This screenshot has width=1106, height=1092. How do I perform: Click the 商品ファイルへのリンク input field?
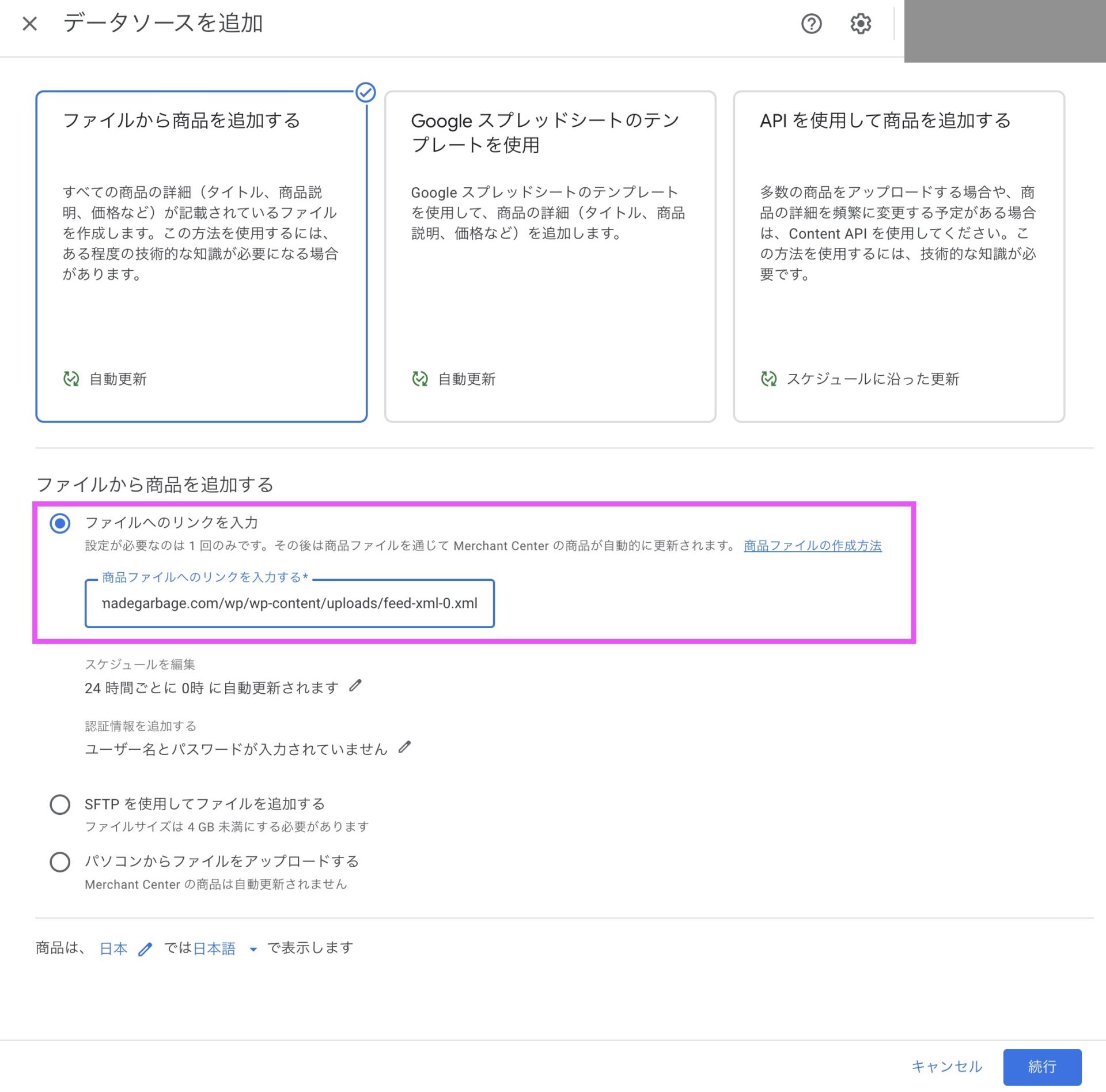(x=290, y=603)
